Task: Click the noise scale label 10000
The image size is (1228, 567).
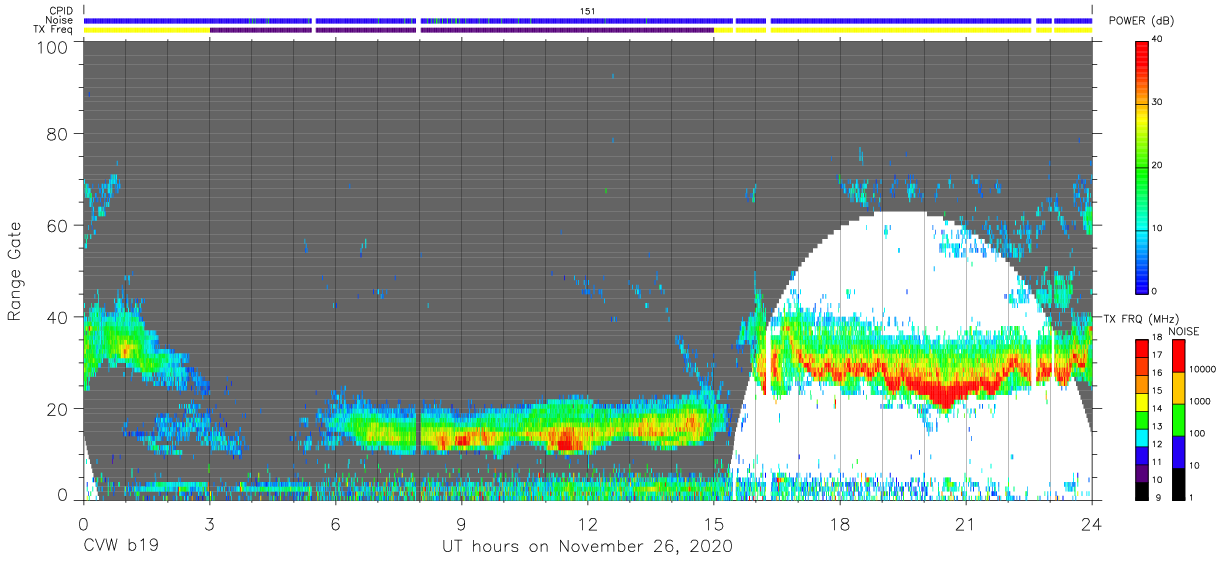Action: [1202, 368]
